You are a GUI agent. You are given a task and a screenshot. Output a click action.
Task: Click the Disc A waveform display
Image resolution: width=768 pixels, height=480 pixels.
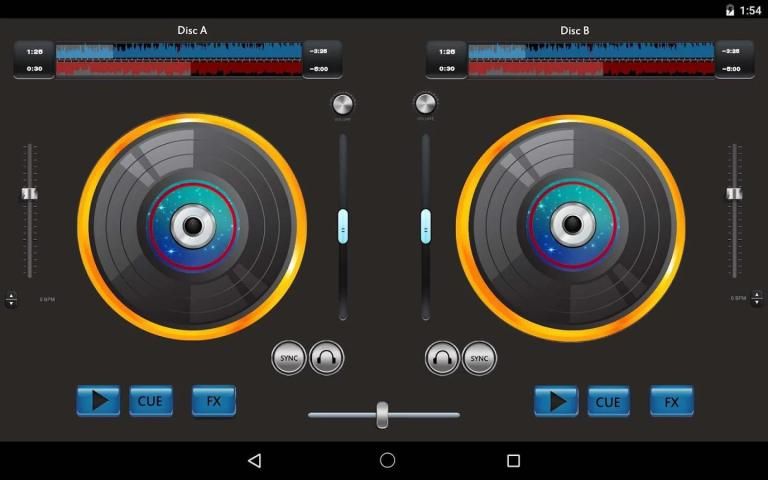click(179, 60)
